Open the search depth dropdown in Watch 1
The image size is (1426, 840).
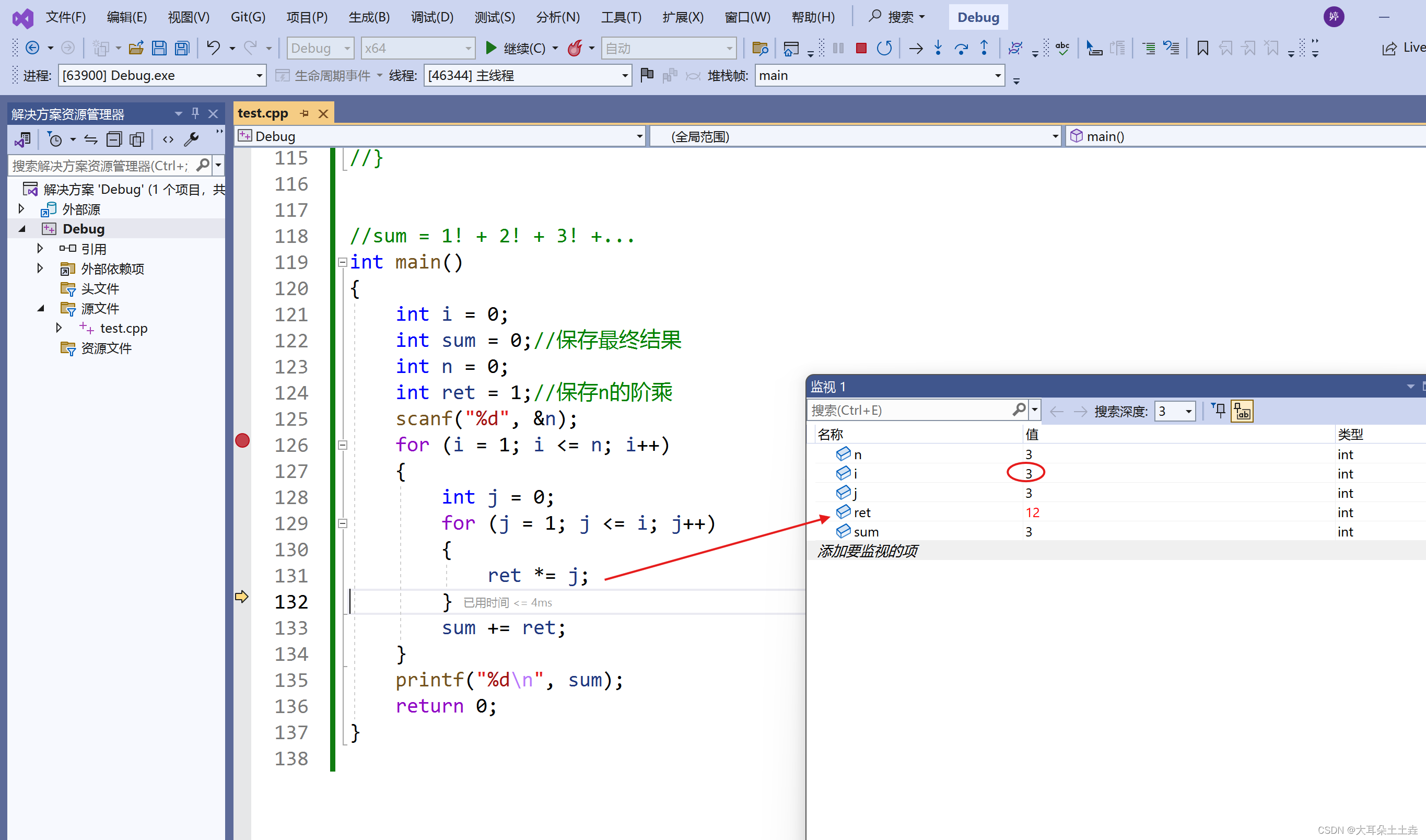(x=1175, y=411)
